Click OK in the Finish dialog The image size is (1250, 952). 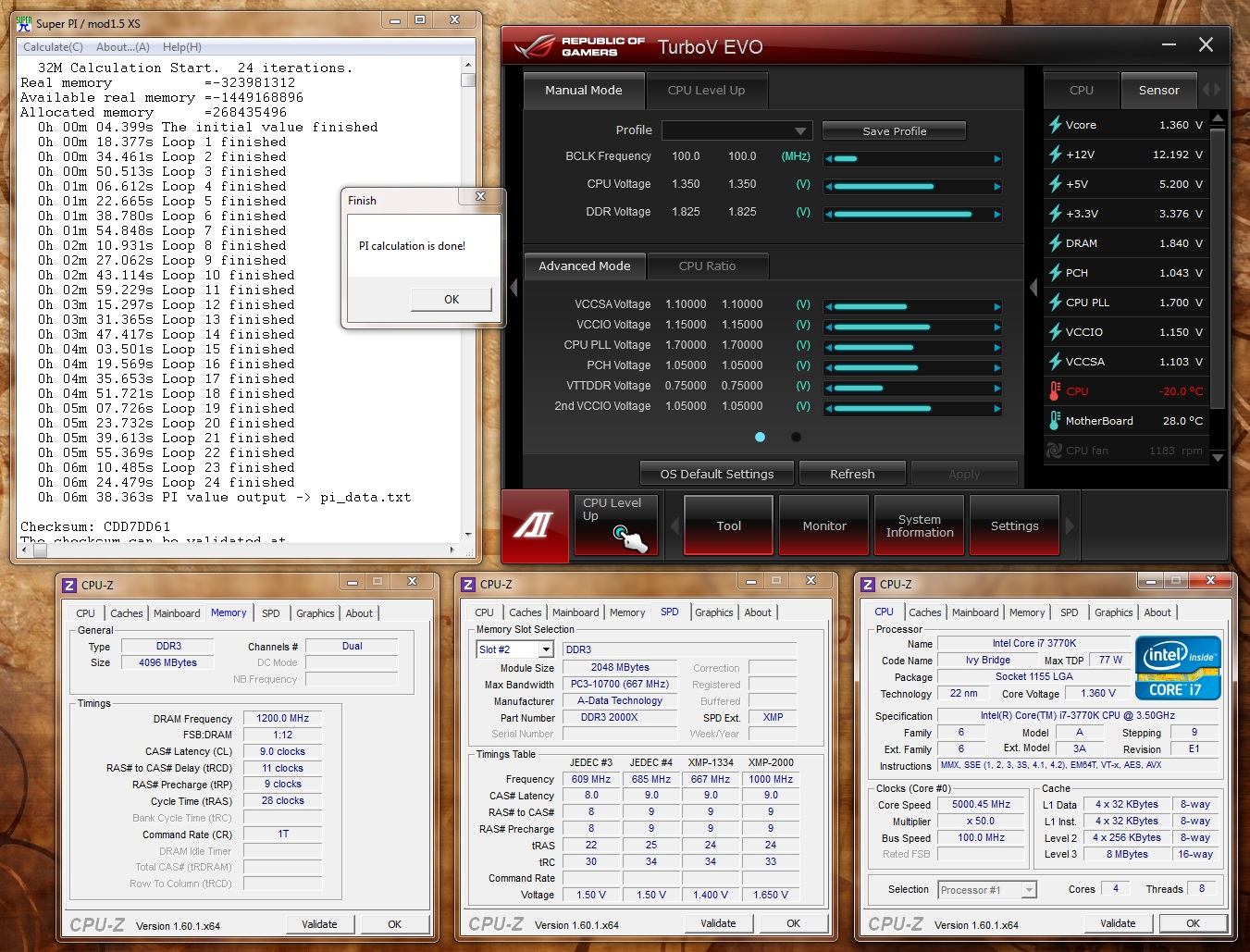pyautogui.click(x=451, y=299)
